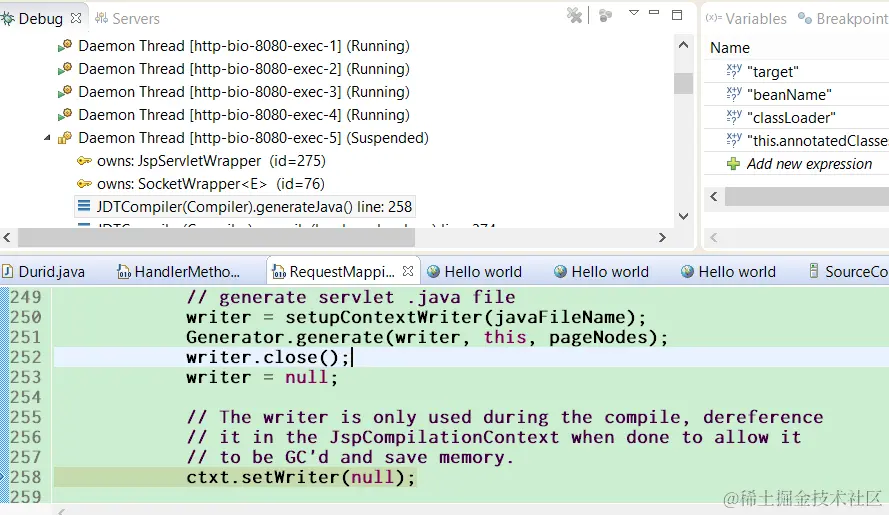Screen dimensions: 889x515
Task: Select JDTCompiler generateJava() line: 258 frame
Action: pyautogui.click(x=254, y=207)
